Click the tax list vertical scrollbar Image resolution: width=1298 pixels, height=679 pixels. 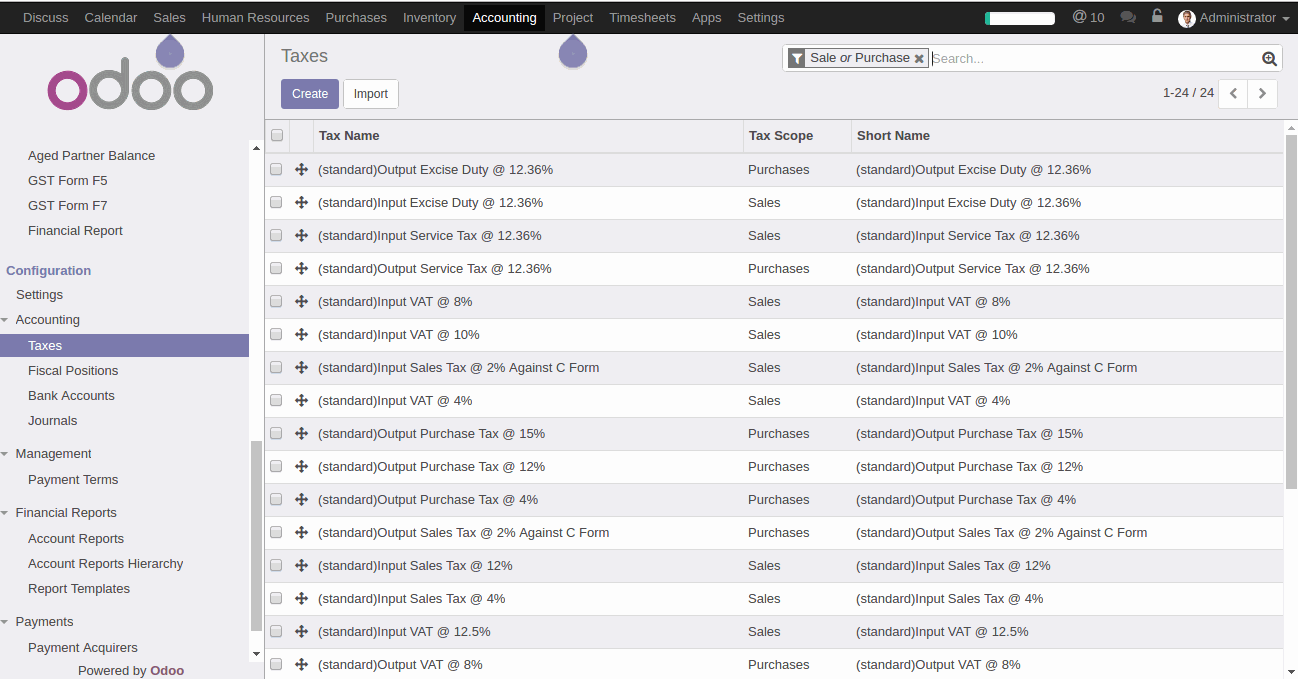[x=1291, y=312]
